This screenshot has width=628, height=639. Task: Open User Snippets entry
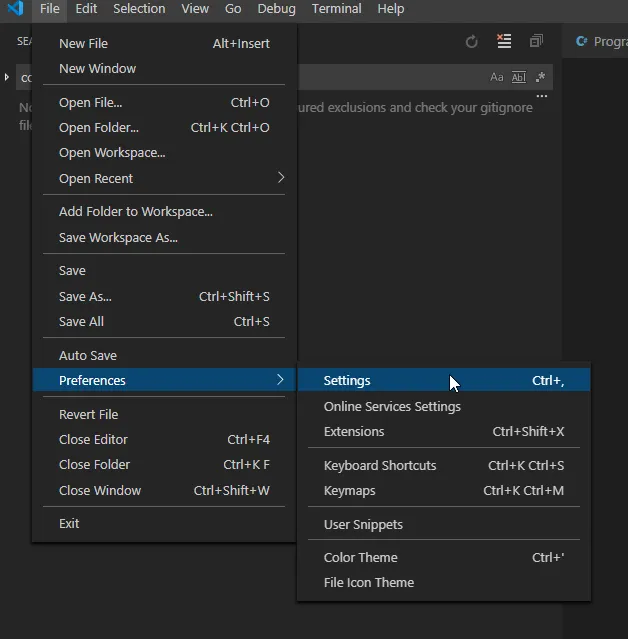point(444,524)
